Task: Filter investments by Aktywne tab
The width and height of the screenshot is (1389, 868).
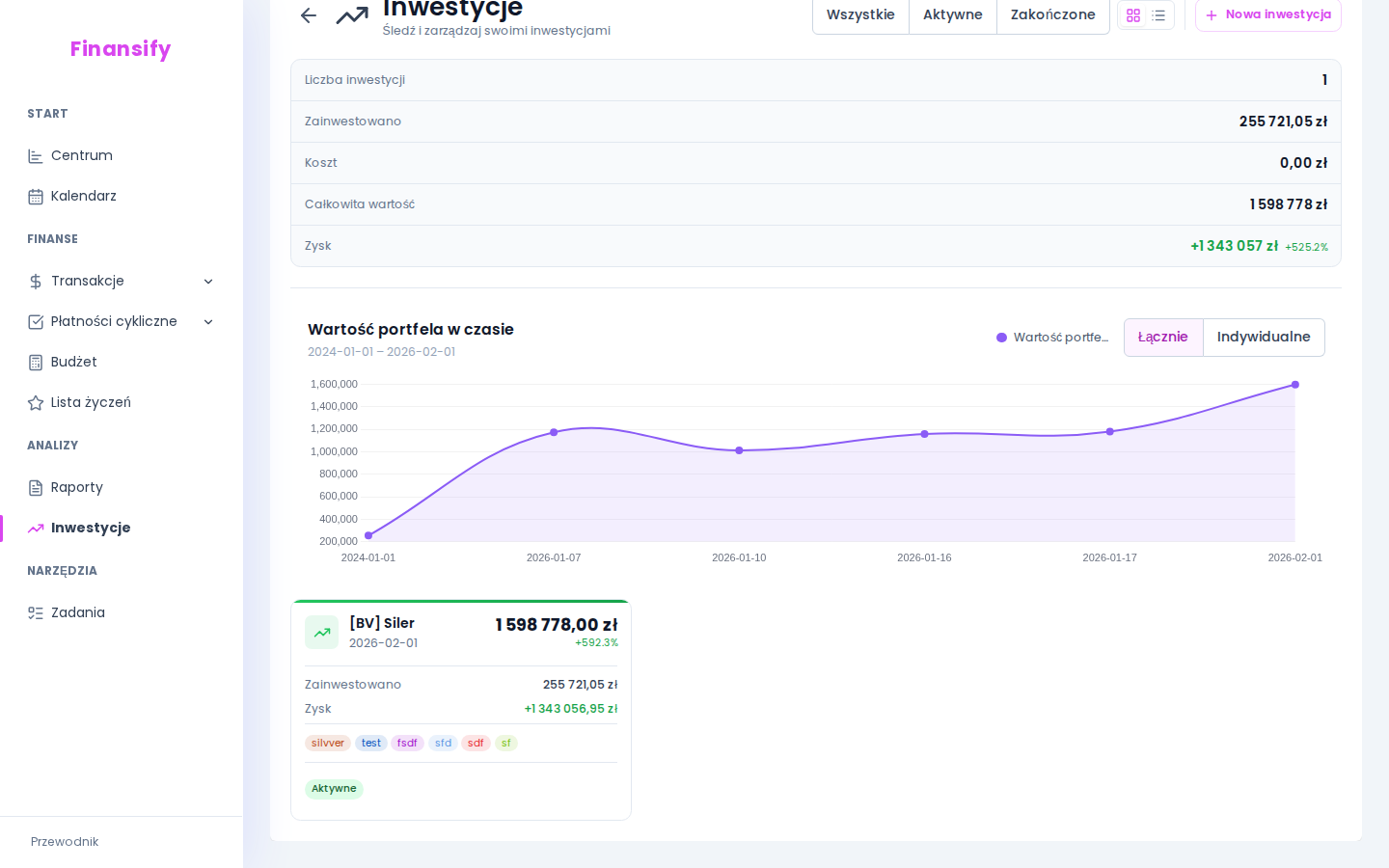Action: pyautogui.click(x=952, y=15)
